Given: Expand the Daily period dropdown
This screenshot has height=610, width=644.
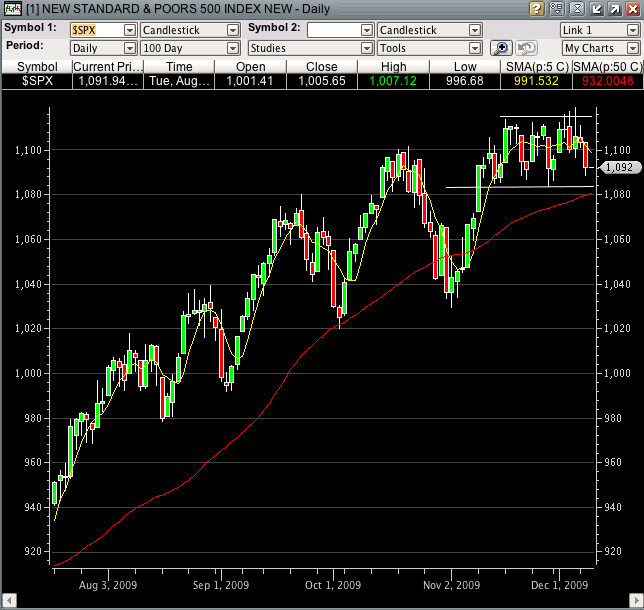Looking at the screenshot, I should pyautogui.click(x=130, y=48).
